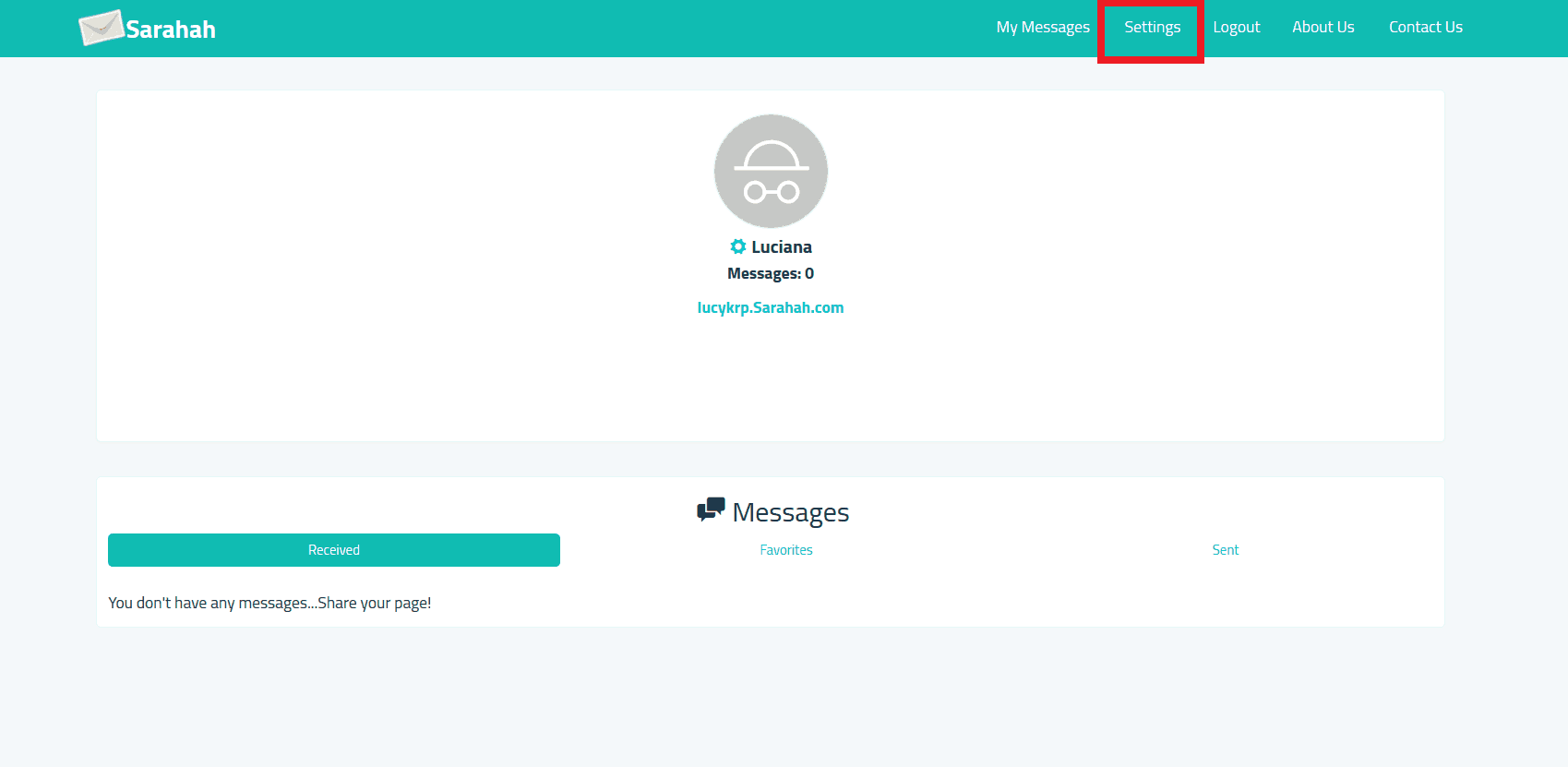Open My Messages in the navigation bar
The image size is (1568, 767).
coord(1043,28)
